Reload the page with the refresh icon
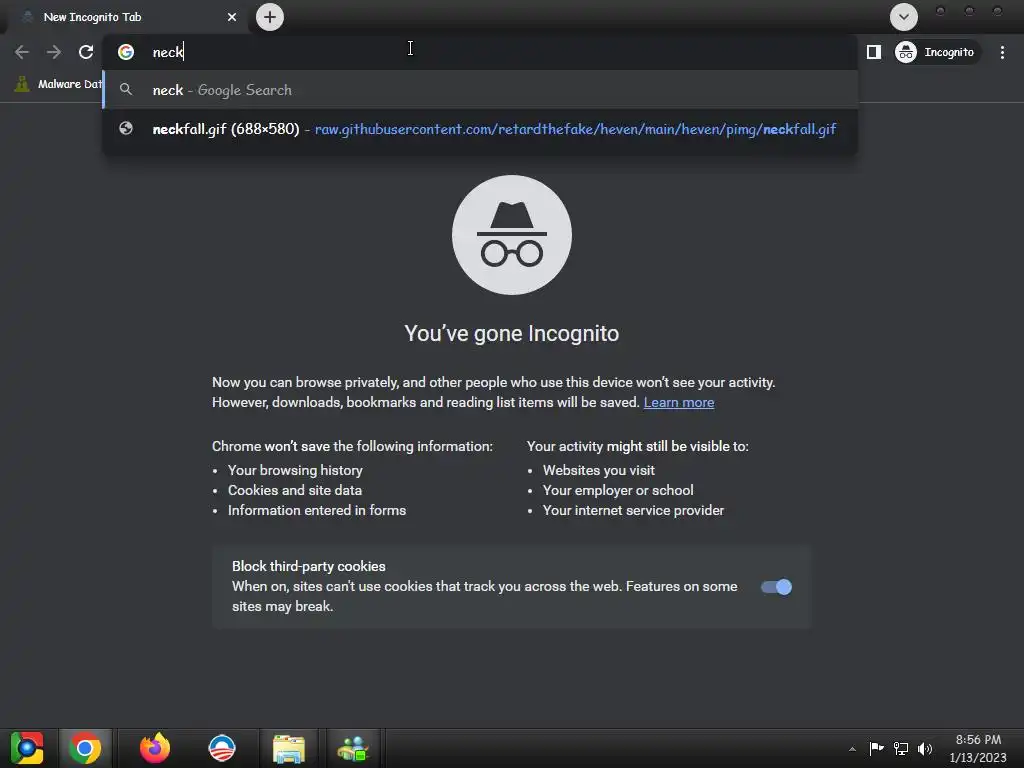This screenshot has height=768, width=1024. coord(86,52)
